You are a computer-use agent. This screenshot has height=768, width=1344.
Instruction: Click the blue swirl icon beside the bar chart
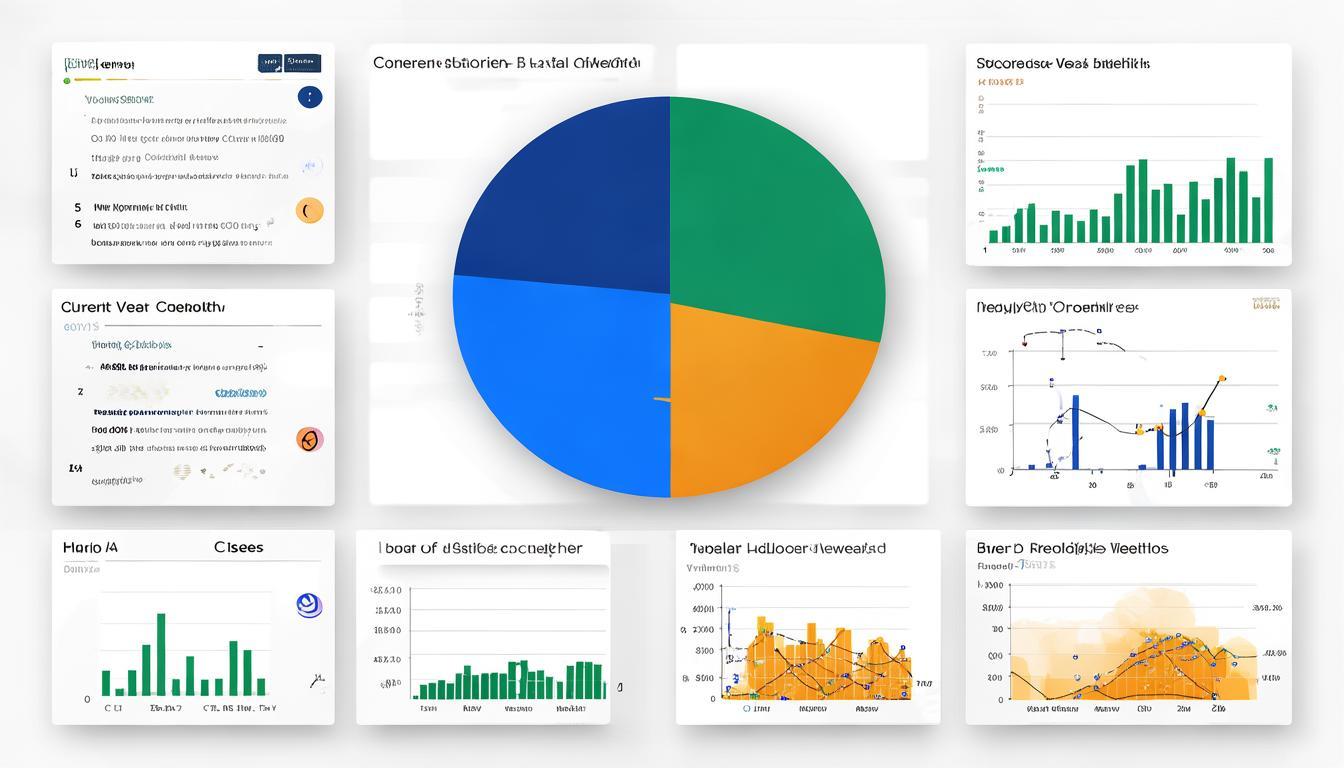pos(309,604)
